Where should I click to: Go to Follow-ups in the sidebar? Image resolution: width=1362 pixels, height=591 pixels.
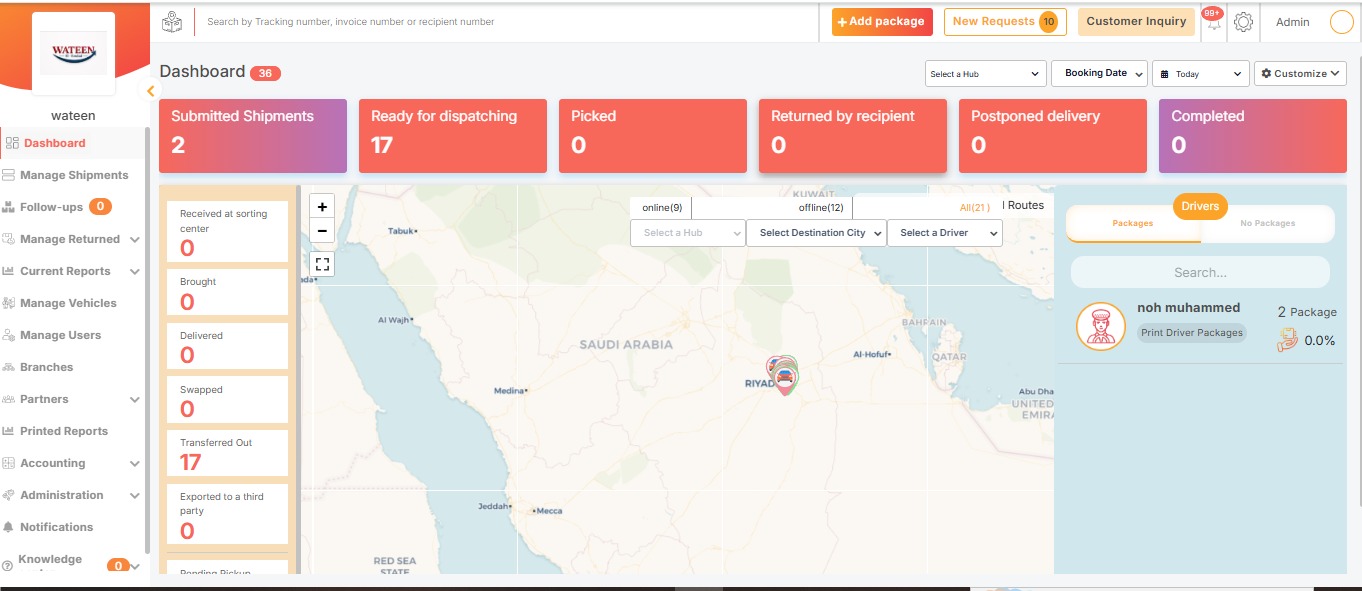click(51, 207)
